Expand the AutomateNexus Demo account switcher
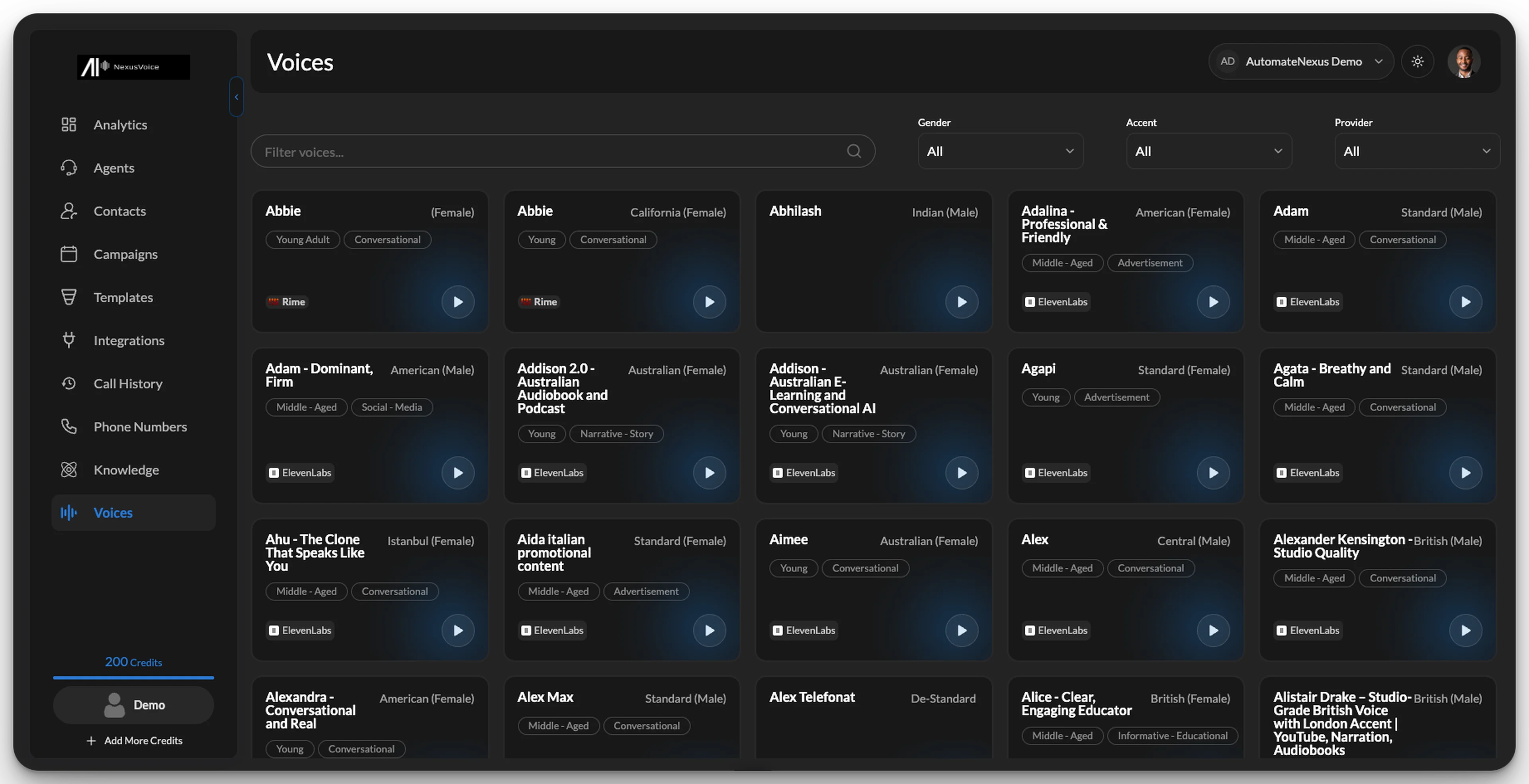Image resolution: width=1529 pixels, height=784 pixels. pos(1300,62)
